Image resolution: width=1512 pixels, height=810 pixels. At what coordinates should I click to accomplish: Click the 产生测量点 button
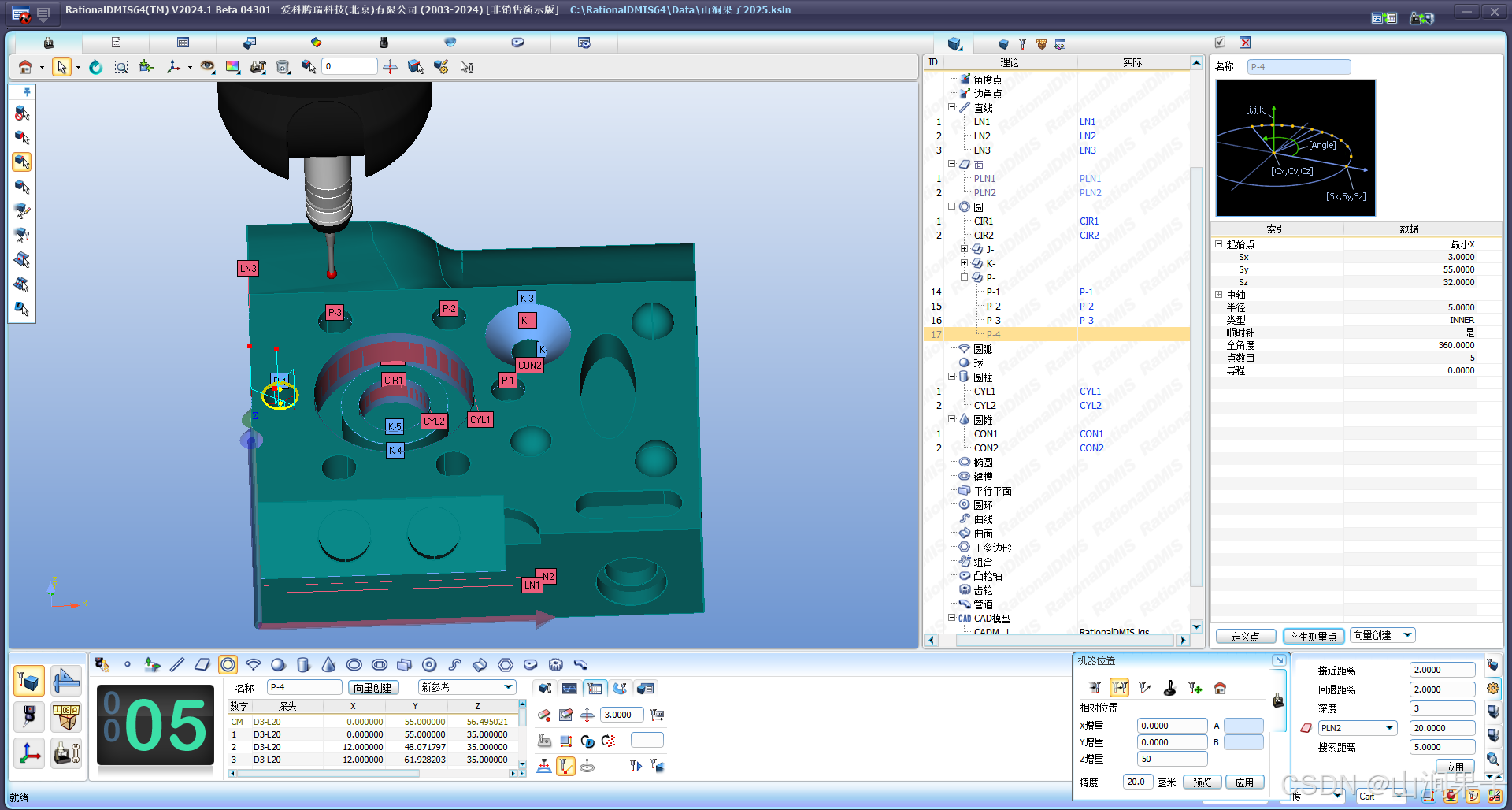pyautogui.click(x=1313, y=636)
